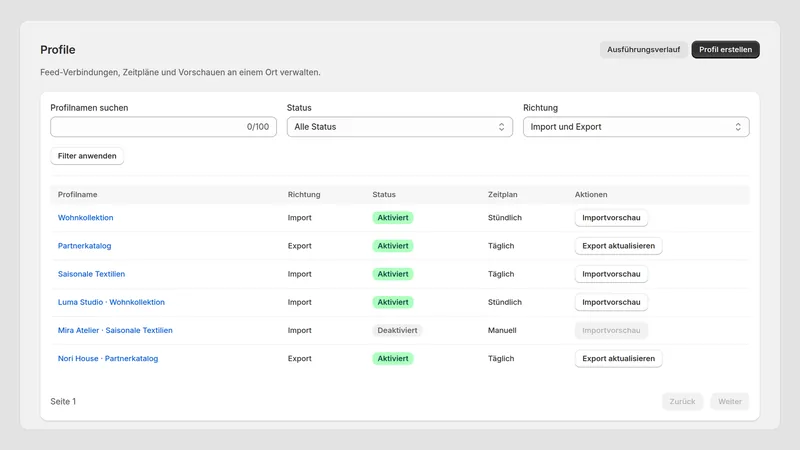The width and height of the screenshot is (800, 450).
Task: Click the Status column header in table
Action: (x=384, y=194)
